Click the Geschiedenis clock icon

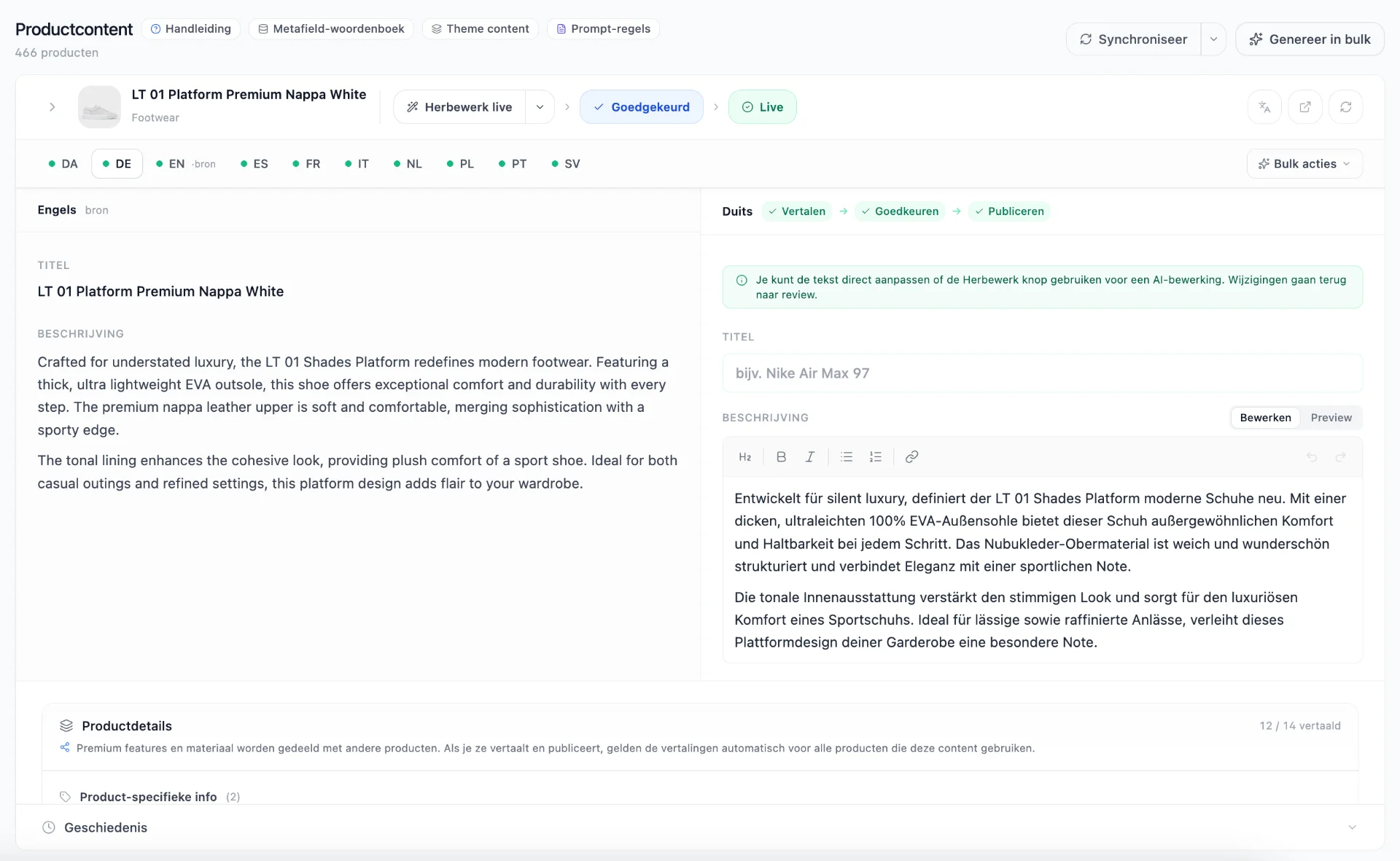pyautogui.click(x=49, y=827)
